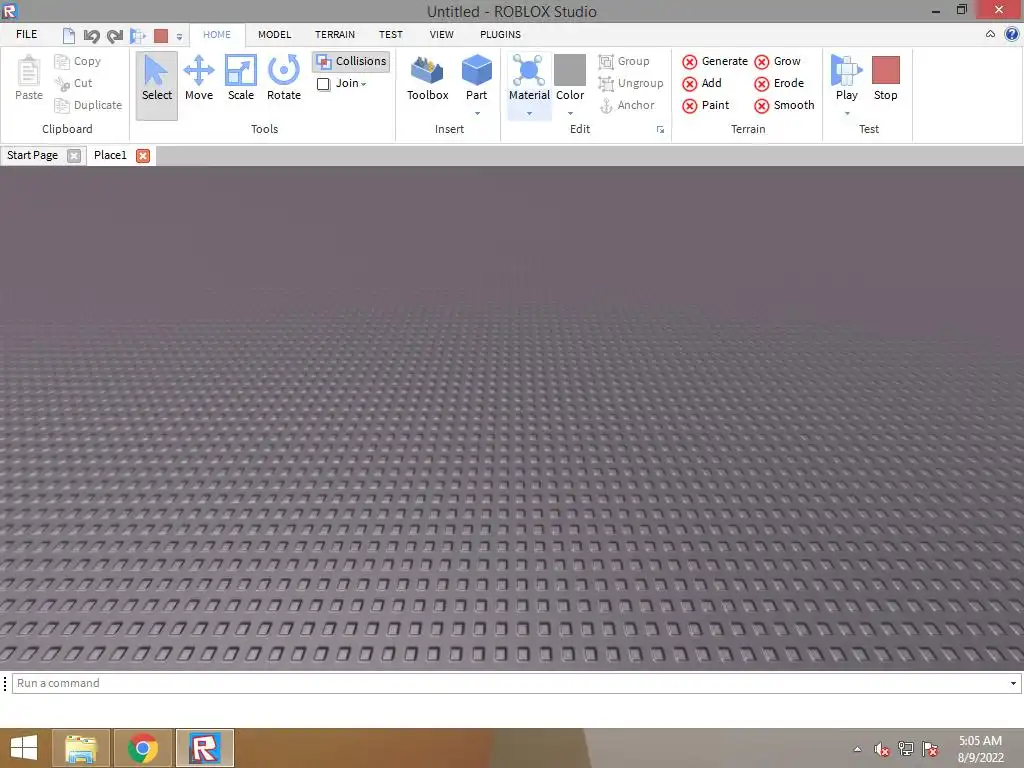The height and width of the screenshot is (768, 1024).
Task: Select the HOME ribbon tab
Action: 217,35
